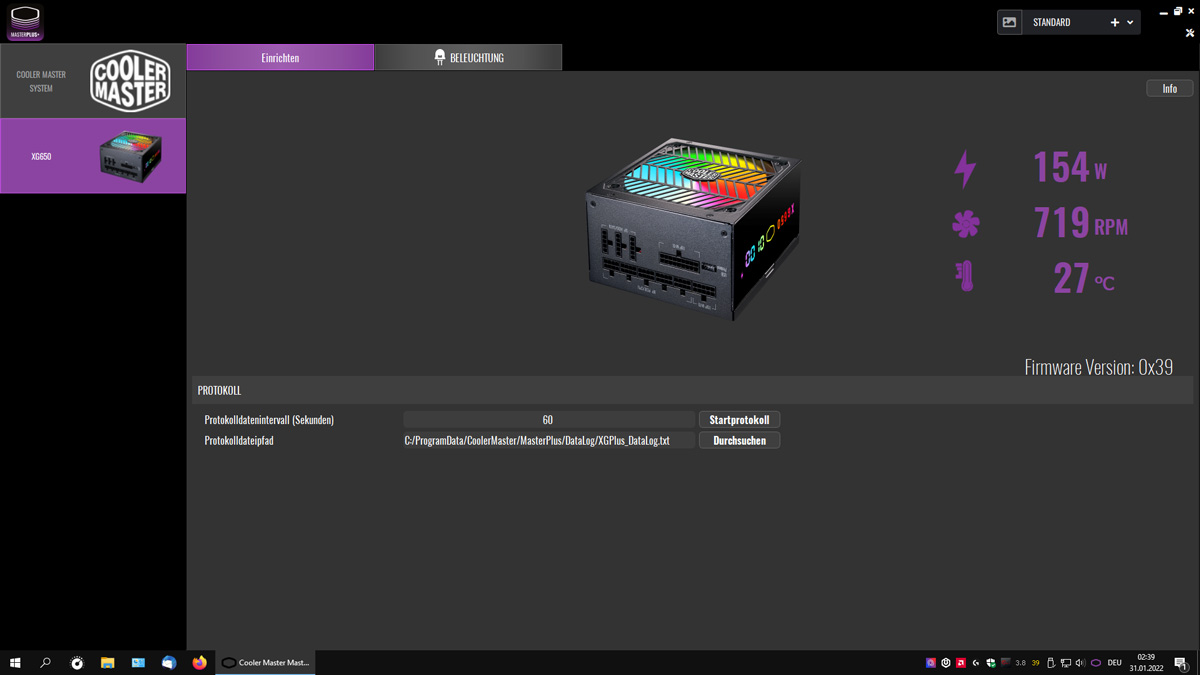The width and height of the screenshot is (1200, 675).
Task: Click the MasterPlus+ app logo icon
Action: [x=25, y=22]
